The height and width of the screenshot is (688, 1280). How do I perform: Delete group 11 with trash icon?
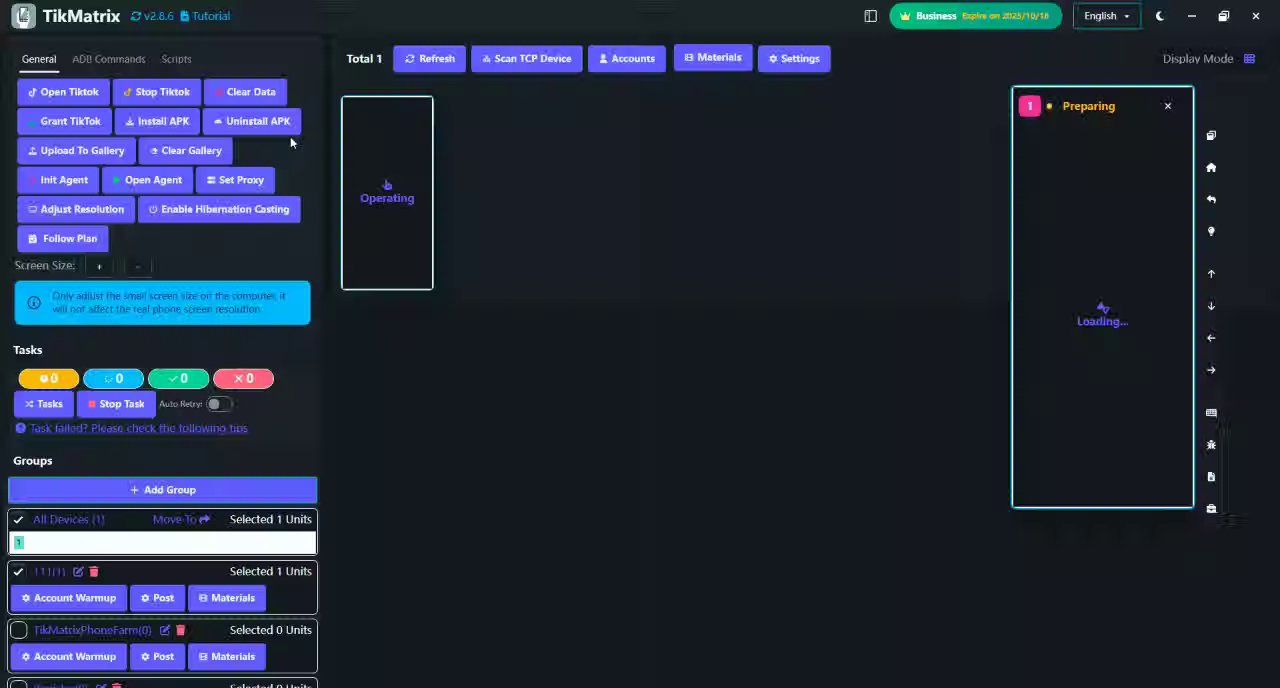[x=94, y=572]
